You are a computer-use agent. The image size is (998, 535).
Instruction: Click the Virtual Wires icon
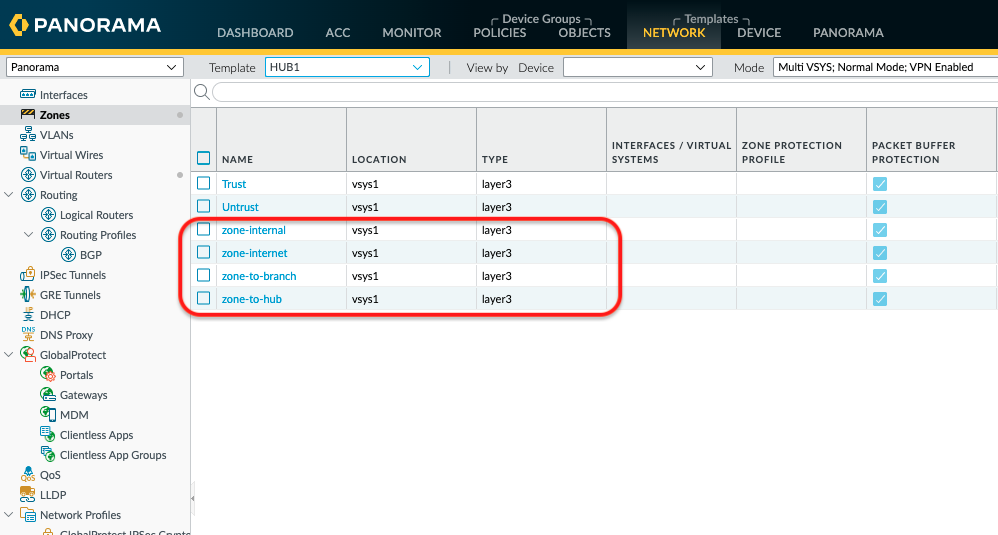coord(28,154)
